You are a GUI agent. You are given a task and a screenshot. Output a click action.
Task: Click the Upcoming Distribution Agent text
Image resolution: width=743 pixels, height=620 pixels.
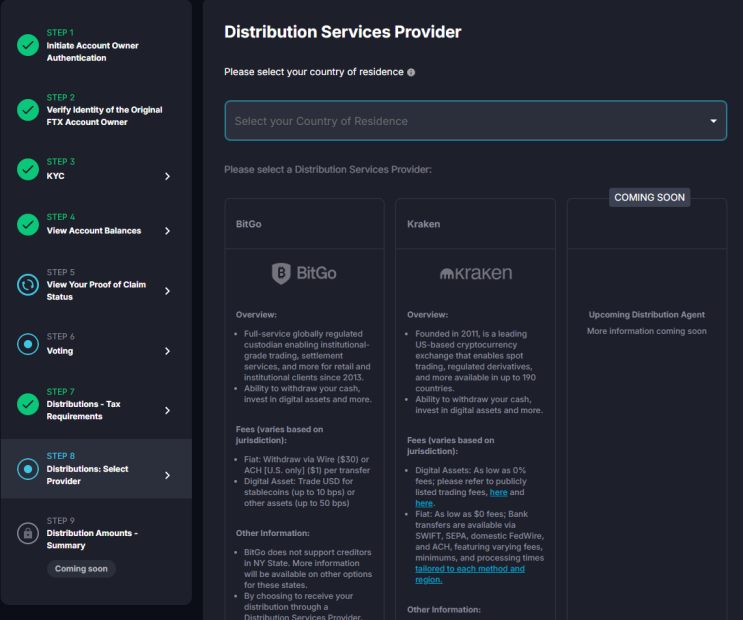pos(646,315)
